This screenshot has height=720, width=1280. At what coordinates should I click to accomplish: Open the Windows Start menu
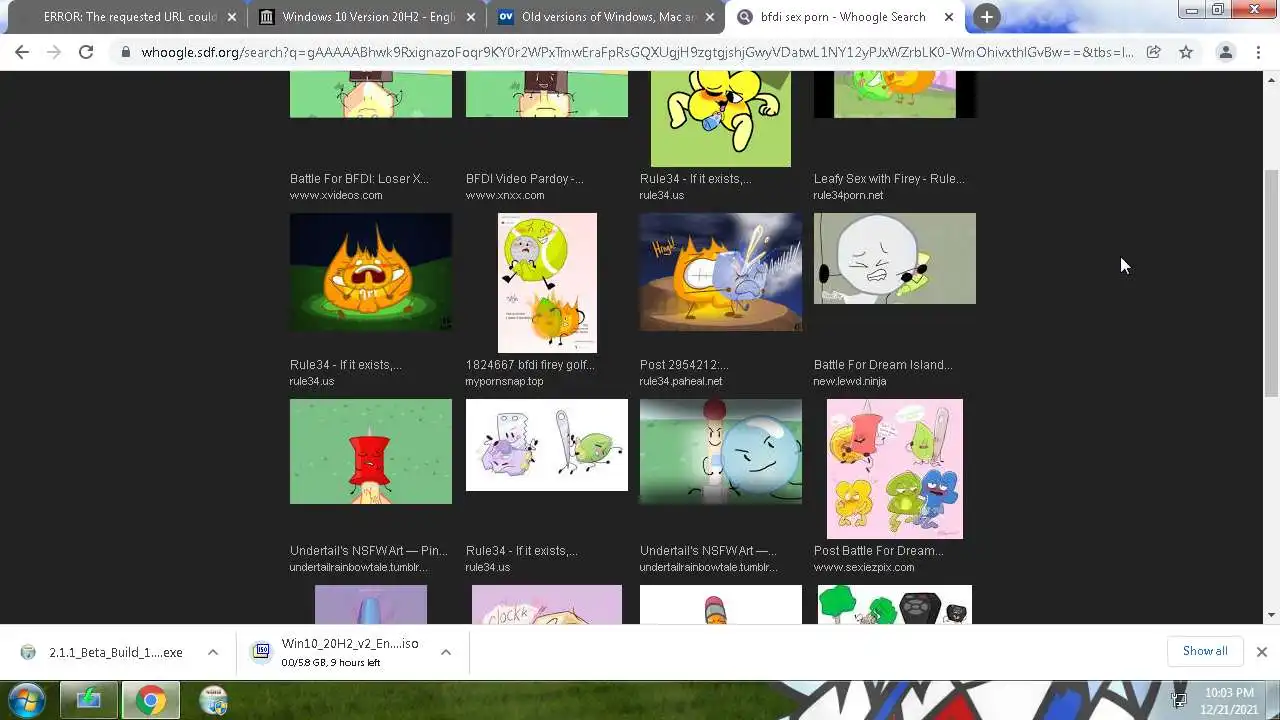(x=27, y=700)
